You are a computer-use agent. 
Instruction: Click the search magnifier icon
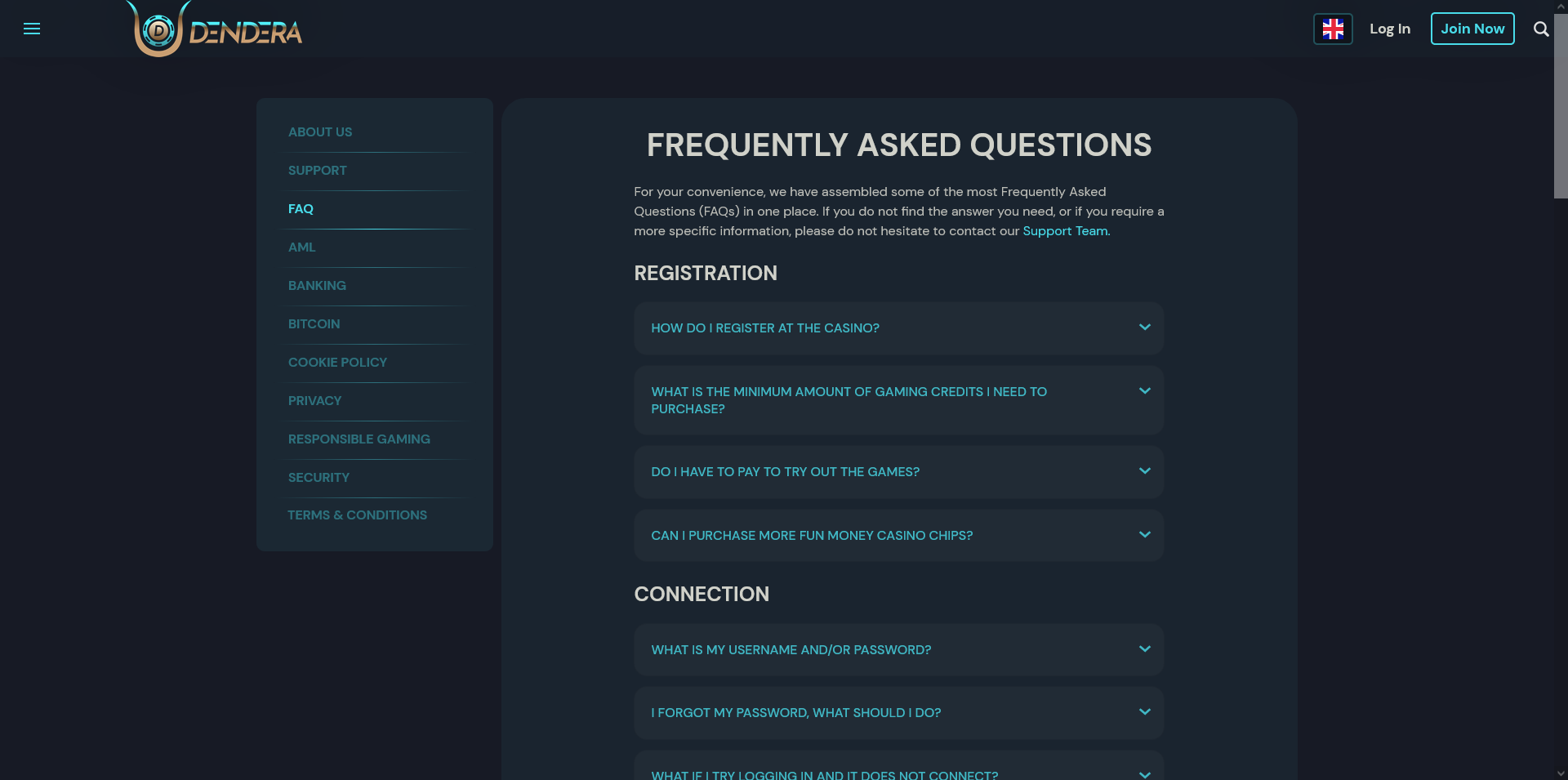1540,29
